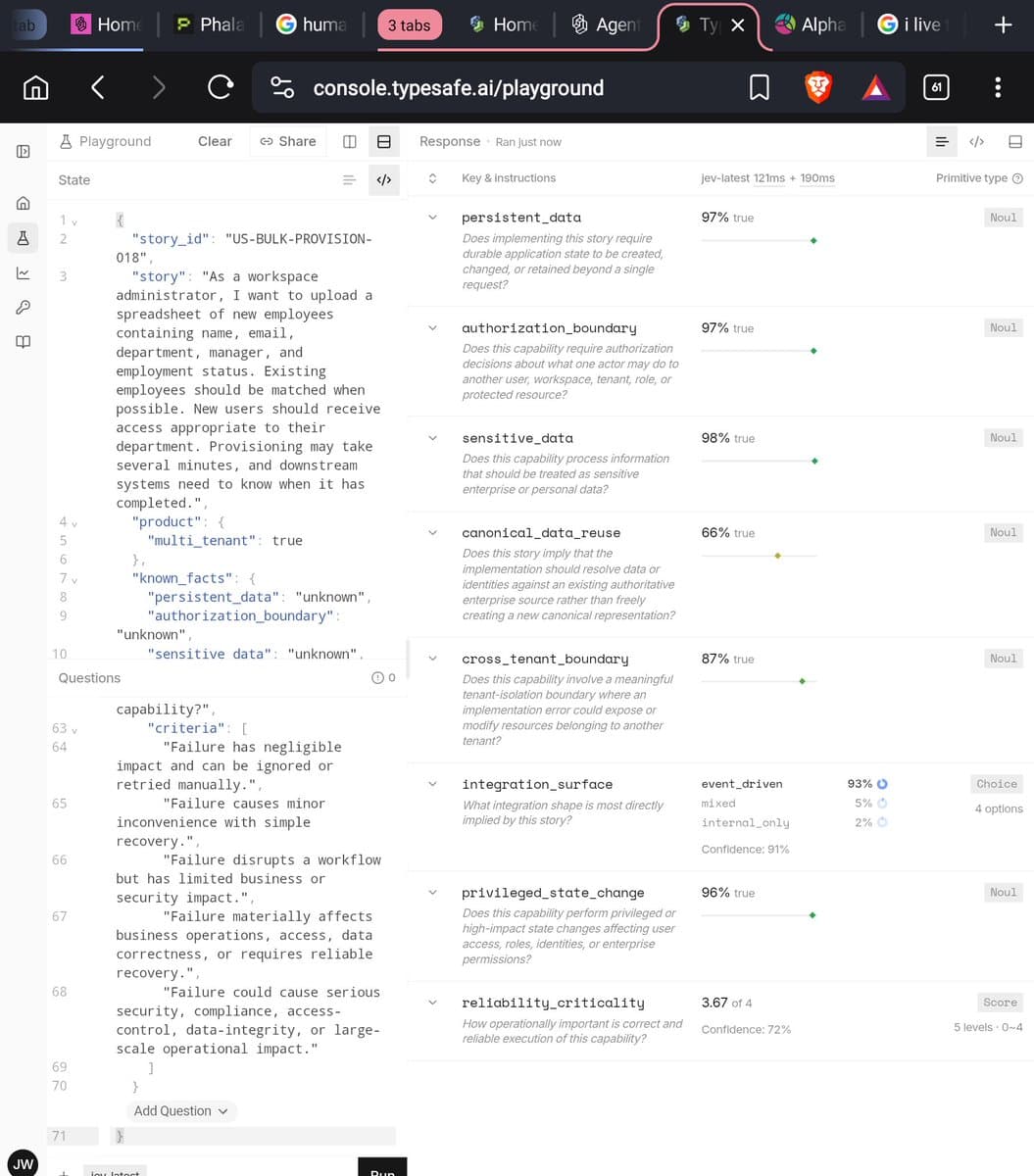Switch to side-by-side split layout icon
Screen dimensions: 1034x1176
350,141
